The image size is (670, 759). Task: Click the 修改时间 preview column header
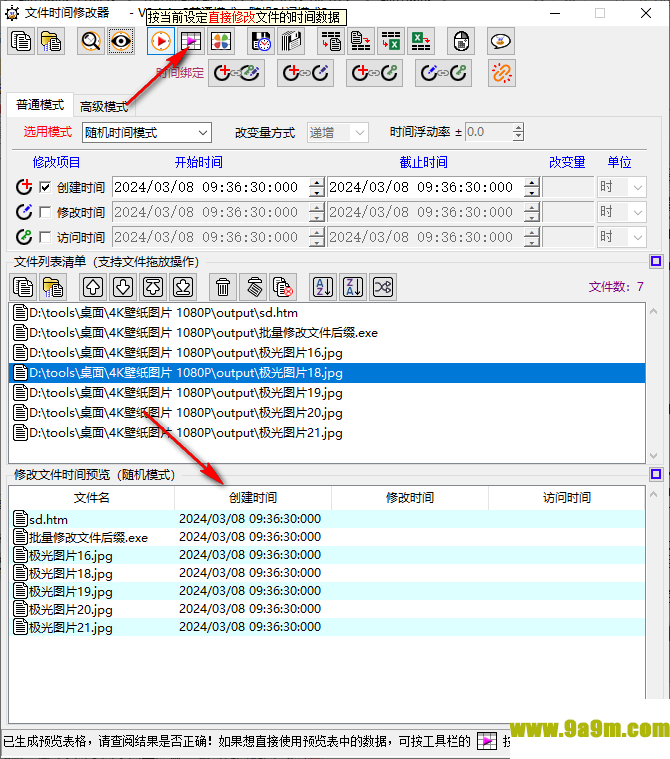click(410, 498)
